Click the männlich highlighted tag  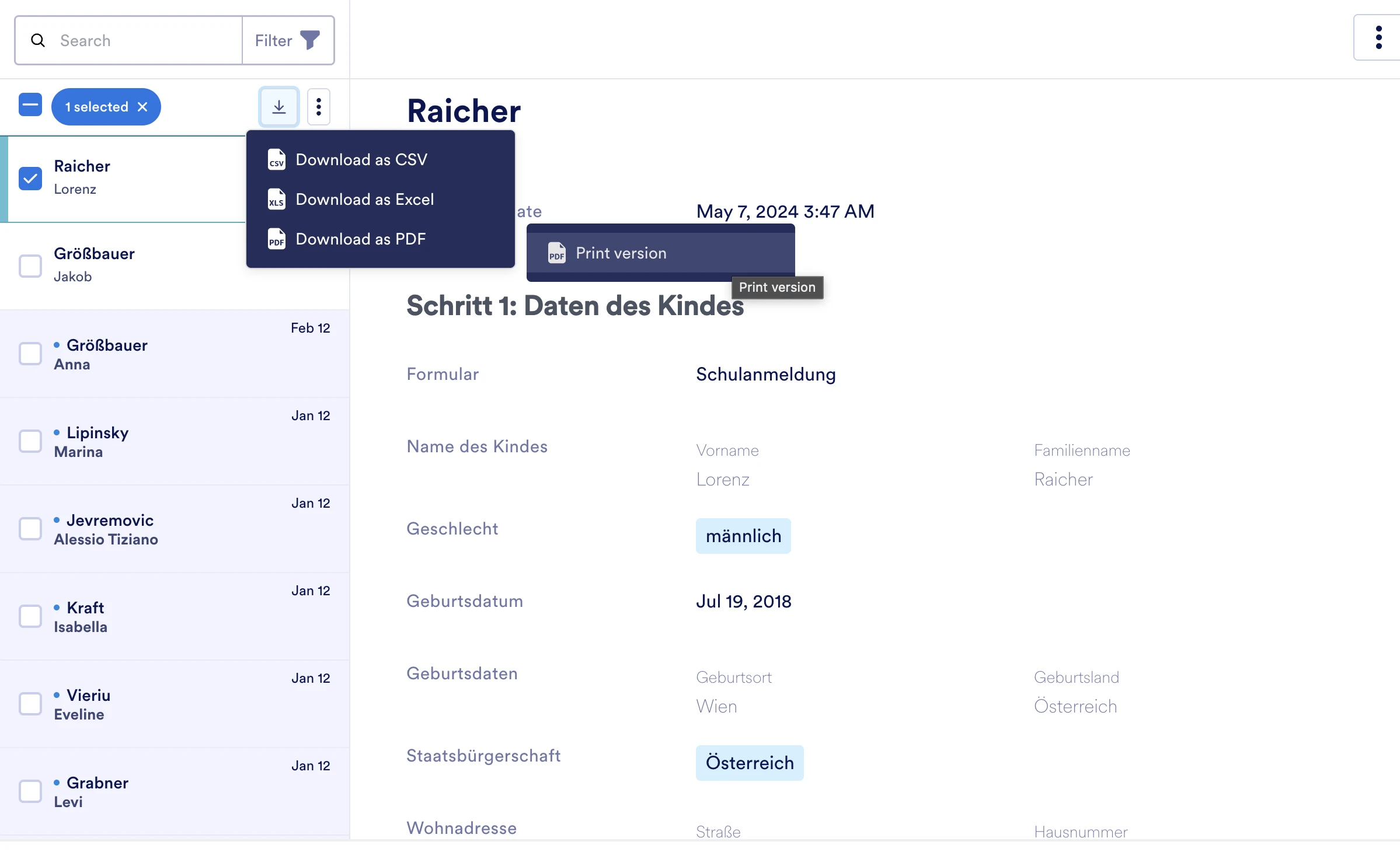coord(743,535)
